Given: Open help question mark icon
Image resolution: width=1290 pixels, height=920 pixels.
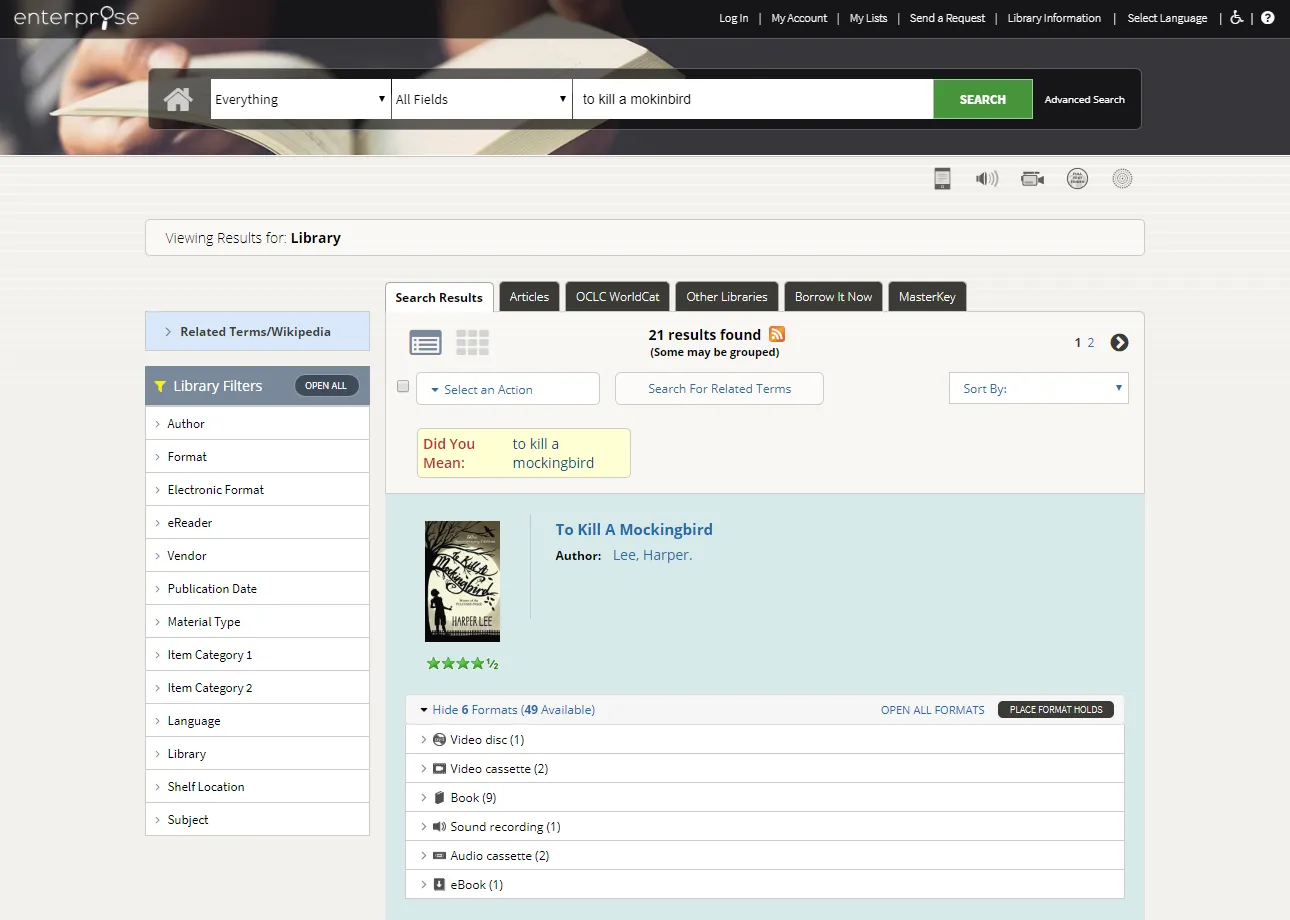Looking at the screenshot, I should point(1268,17).
